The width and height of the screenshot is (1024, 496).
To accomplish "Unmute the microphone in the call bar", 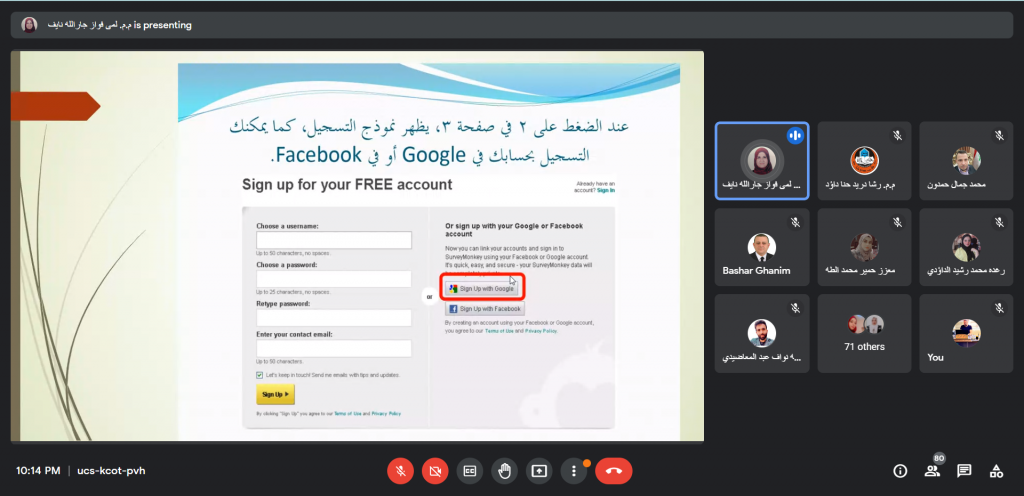I will click(401, 470).
